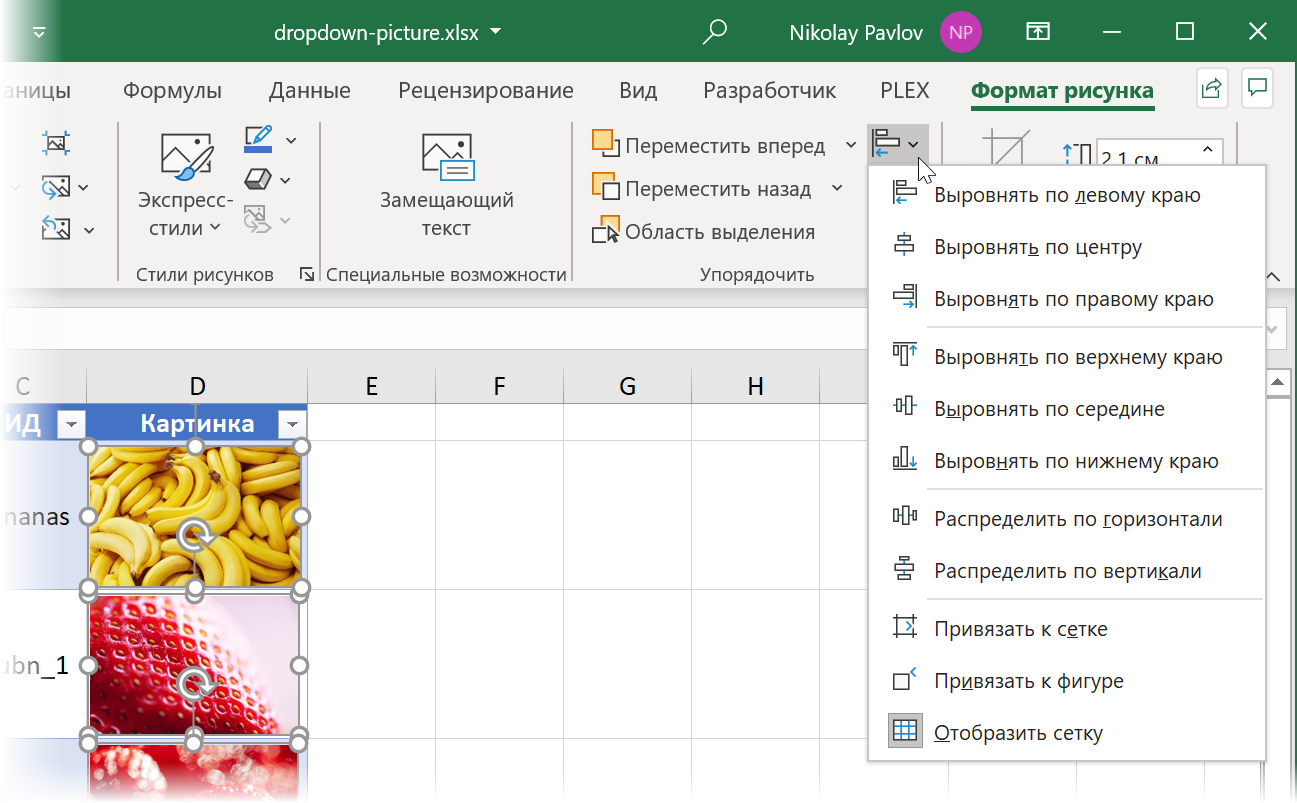Click the Change Picture icon
The image size is (1297, 803).
56,186
